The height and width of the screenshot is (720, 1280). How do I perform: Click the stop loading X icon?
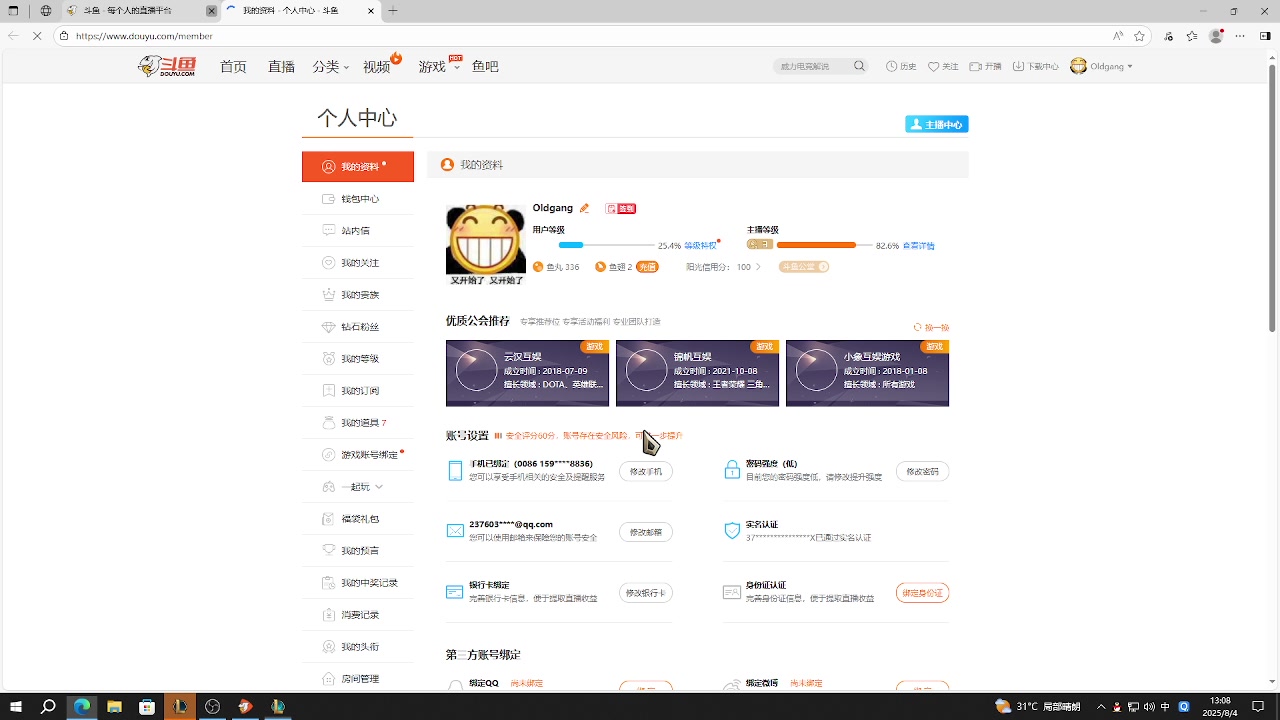coord(38,36)
